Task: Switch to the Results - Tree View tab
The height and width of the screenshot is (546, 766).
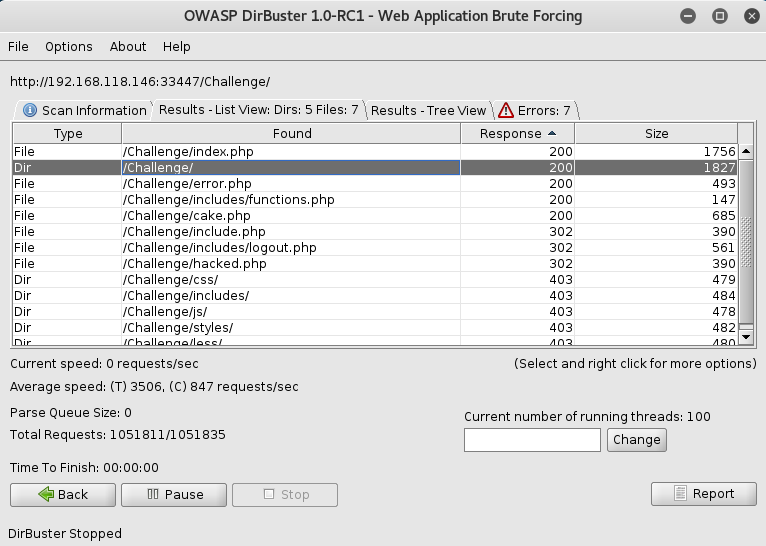Action: coord(428,110)
